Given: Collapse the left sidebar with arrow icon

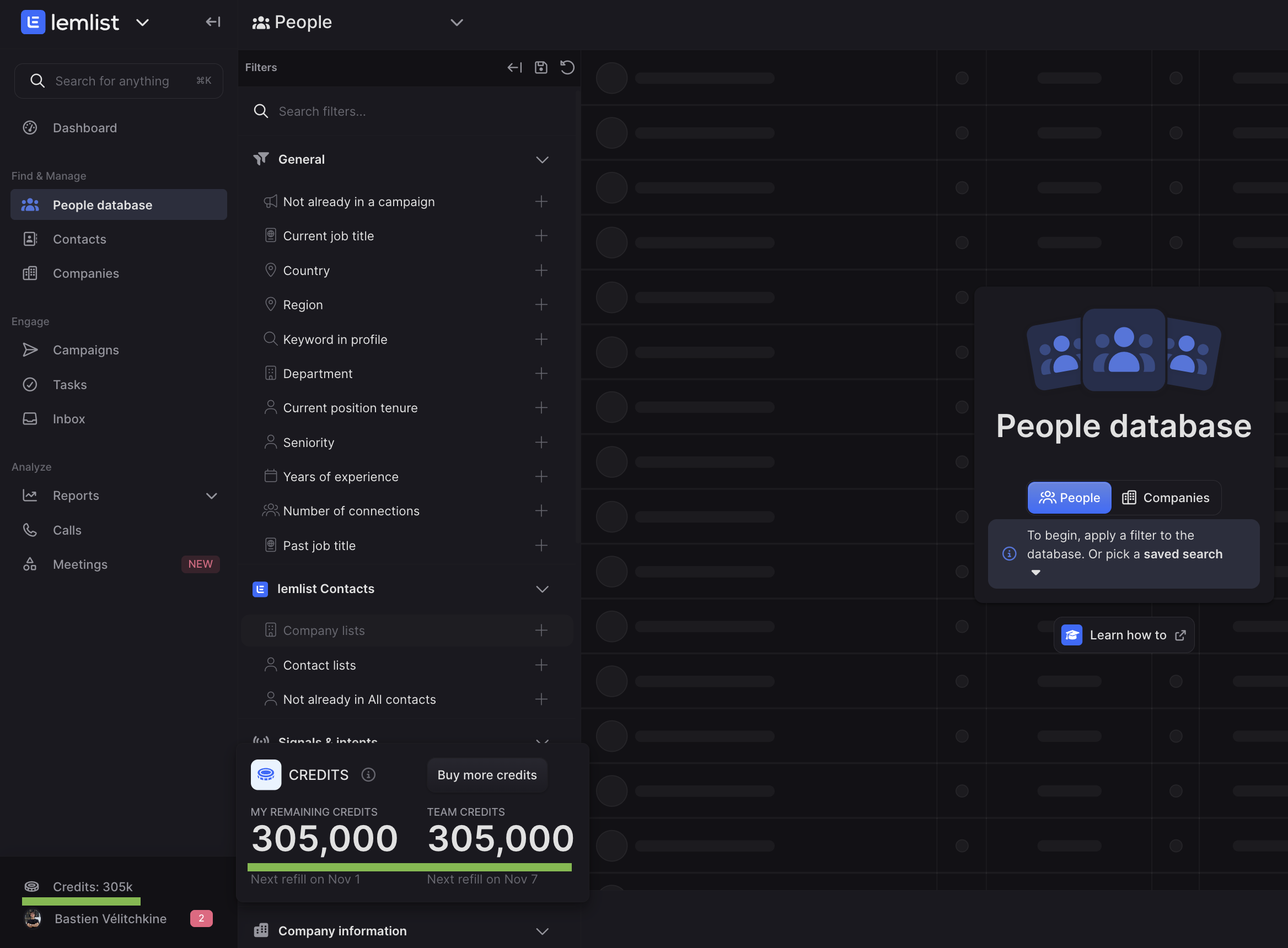Looking at the screenshot, I should coord(213,22).
